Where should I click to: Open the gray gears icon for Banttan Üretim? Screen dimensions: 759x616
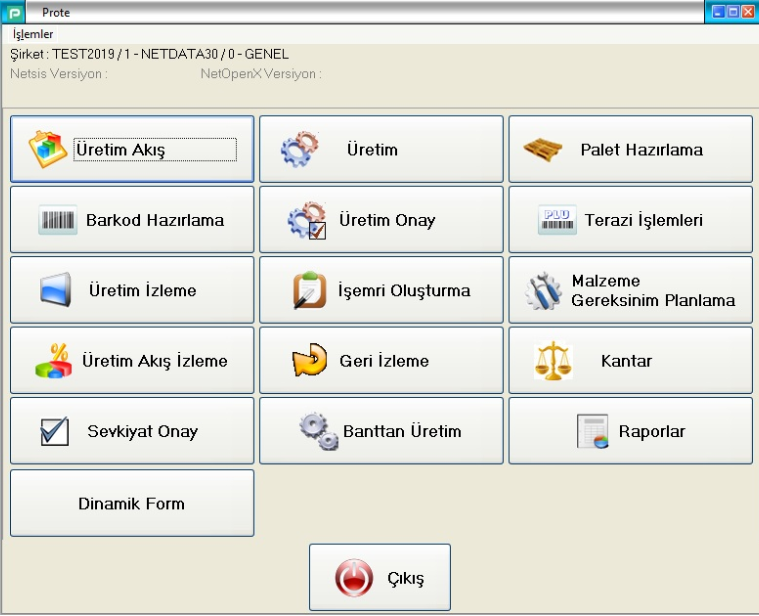(319, 432)
